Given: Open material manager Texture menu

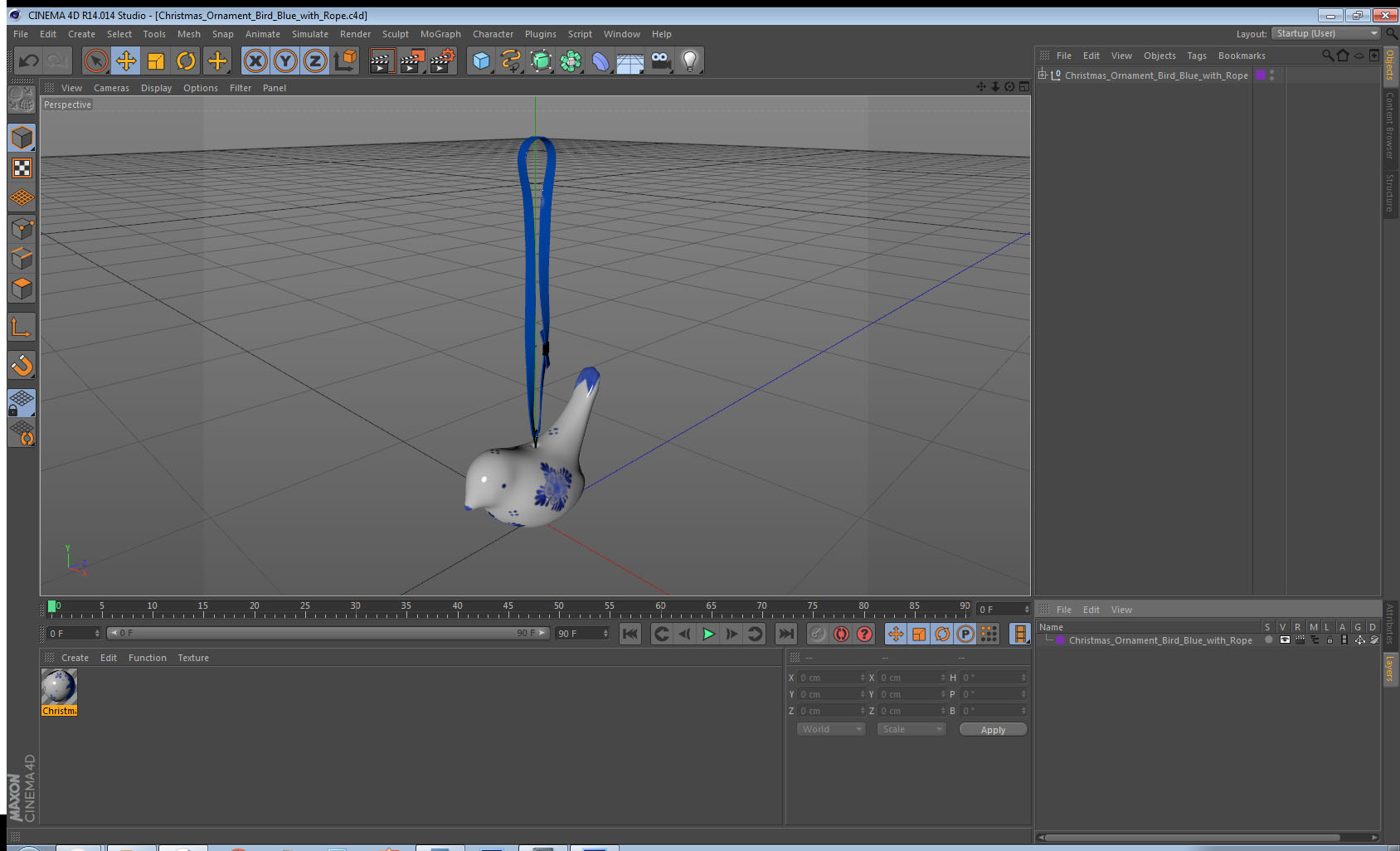Looking at the screenshot, I should pyautogui.click(x=193, y=658).
